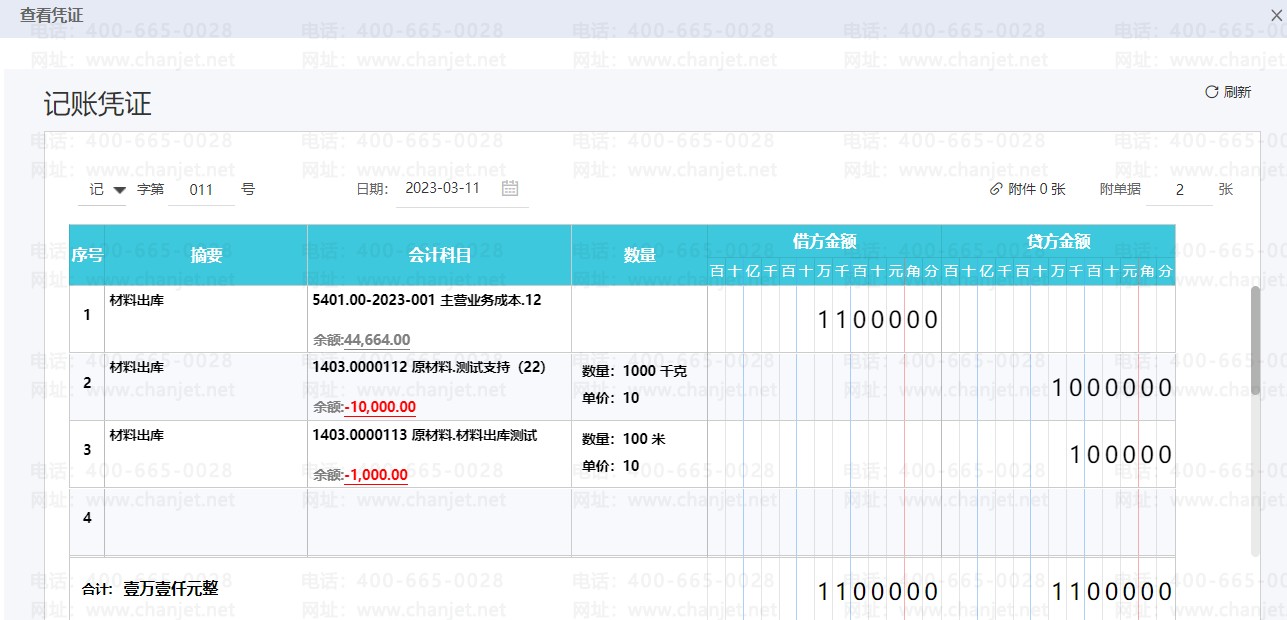The height and width of the screenshot is (620, 1287).
Task: Click the 数量 column header
Action: [x=640, y=255]
